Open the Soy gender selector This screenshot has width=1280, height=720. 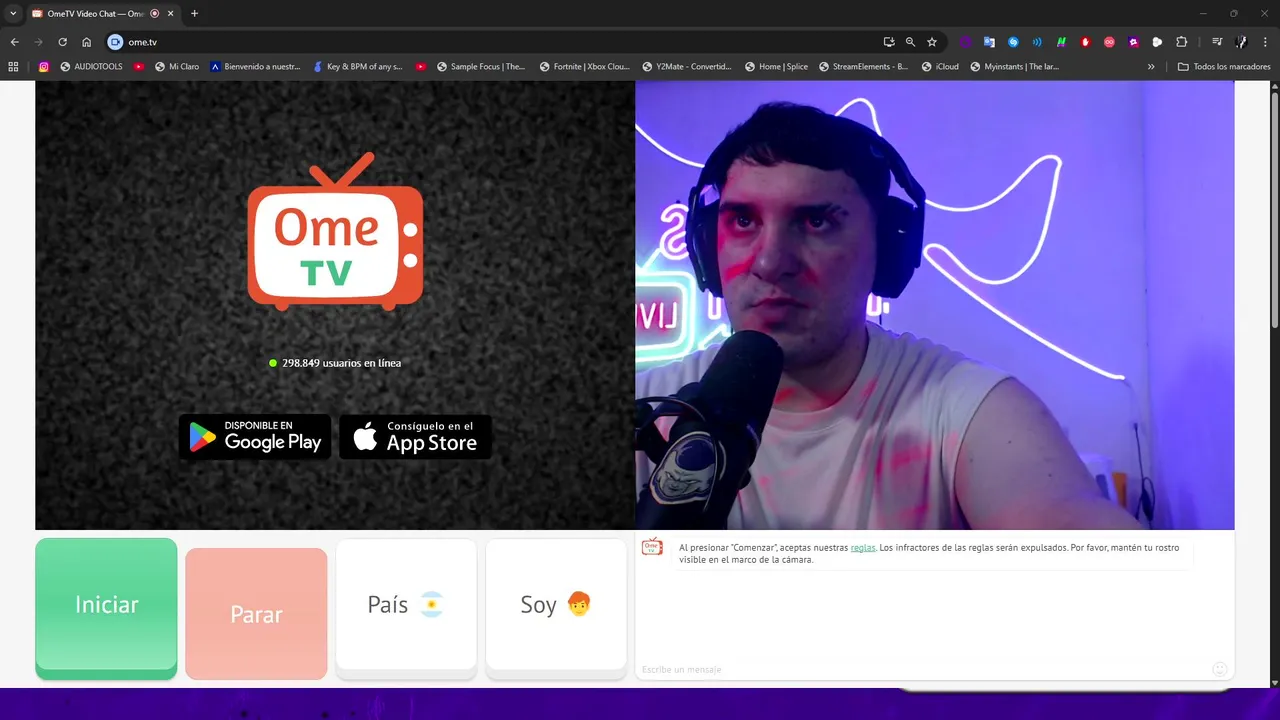[x=556, y=608]
